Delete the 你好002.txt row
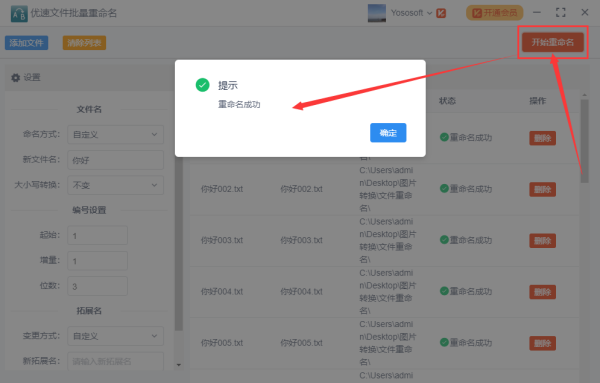Screen dimensions: 600x383 tap(543, 189)
